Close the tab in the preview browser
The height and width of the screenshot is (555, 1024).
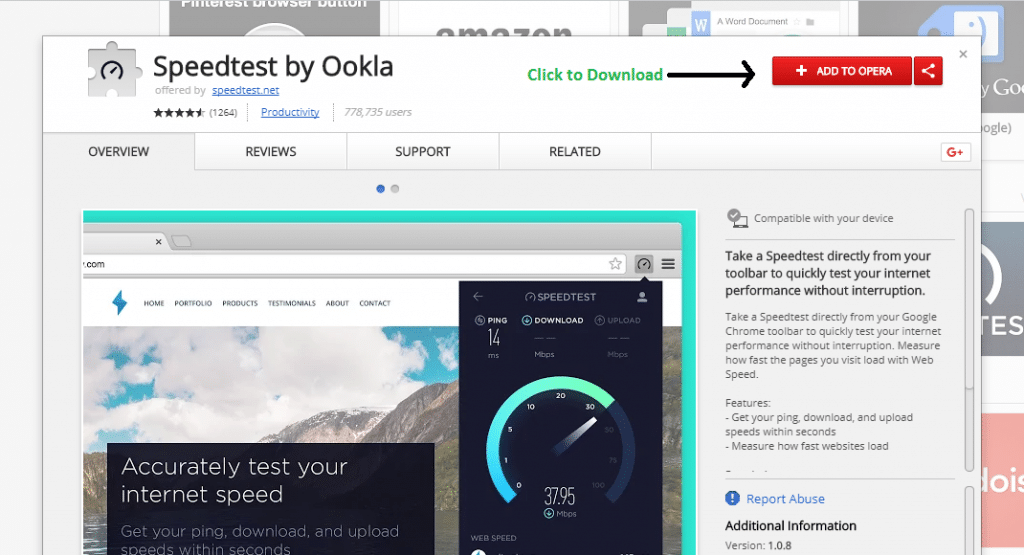159,242
